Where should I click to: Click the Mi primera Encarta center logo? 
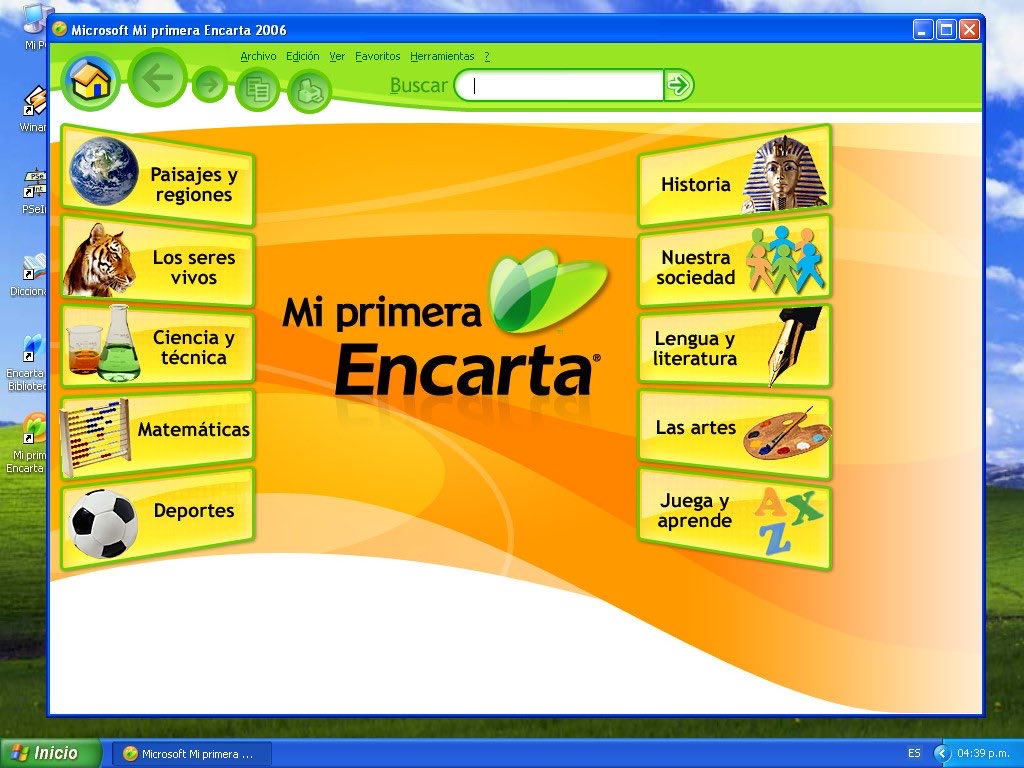pos(447,325)
